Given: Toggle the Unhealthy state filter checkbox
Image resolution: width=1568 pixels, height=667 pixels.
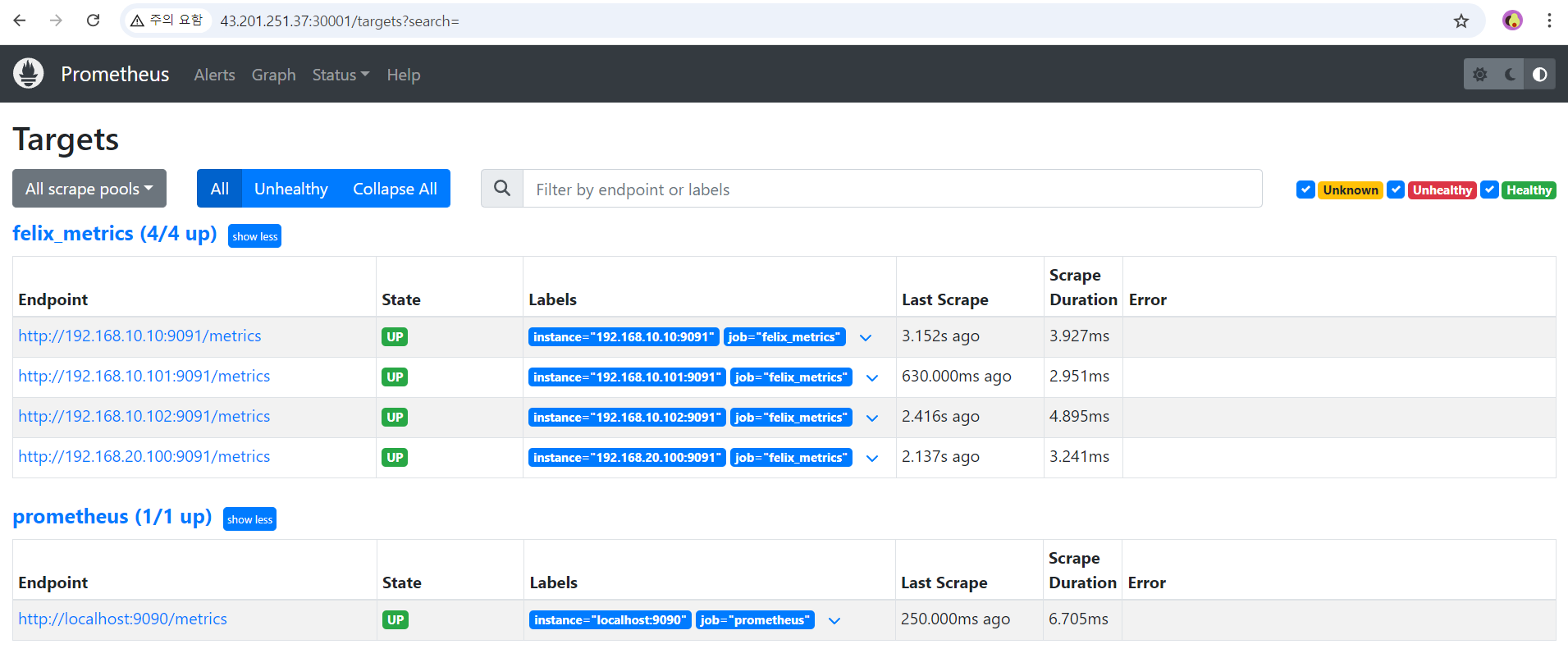Looking at the screenshot, I should coord(1396,190).
